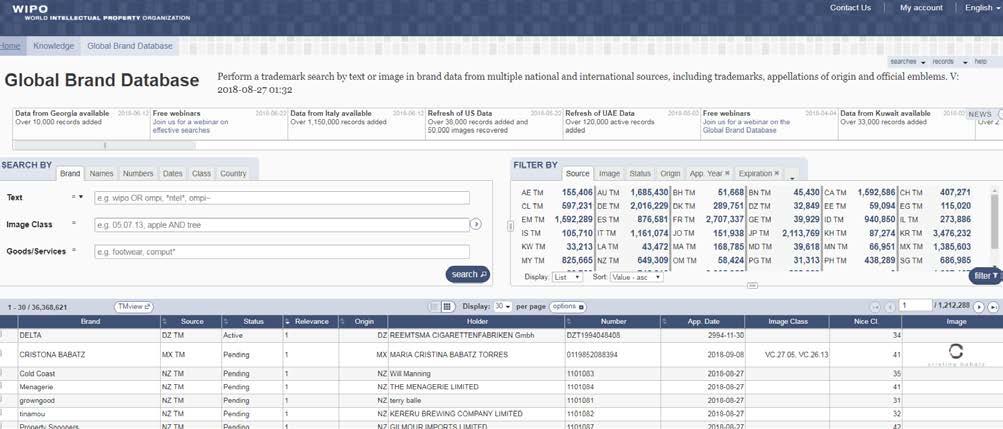Focus the Text search input field
The height and width of the screenshot is (429, 1003).
click(x=281, y=198)
